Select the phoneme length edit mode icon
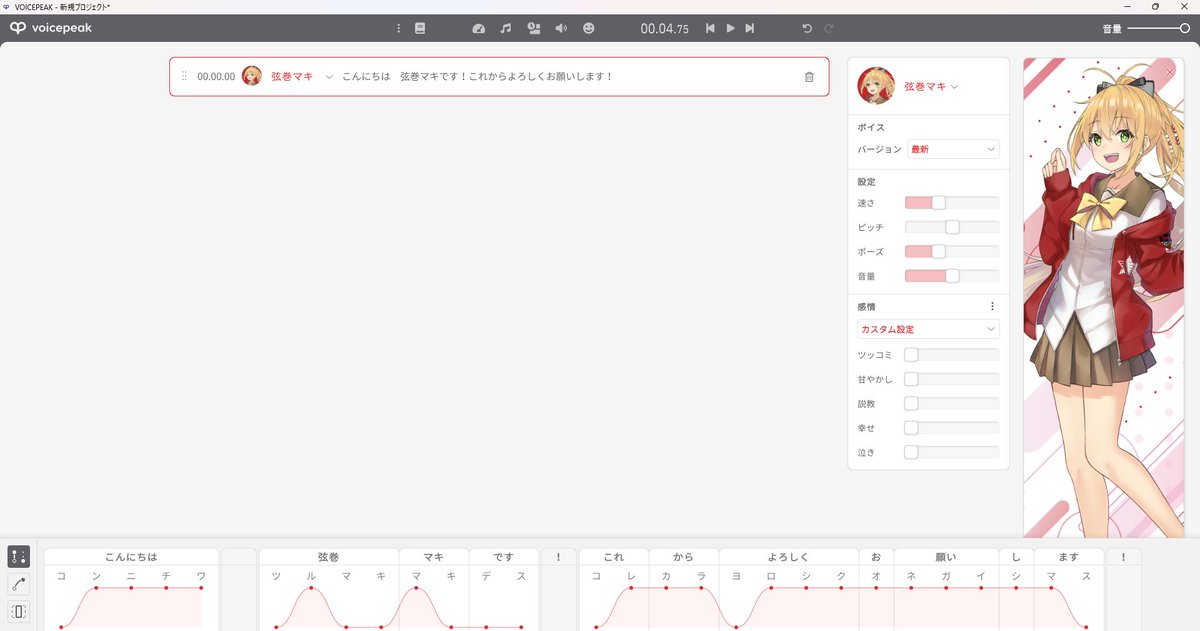Screen dimensions: 1200x631 pos(19,611)
